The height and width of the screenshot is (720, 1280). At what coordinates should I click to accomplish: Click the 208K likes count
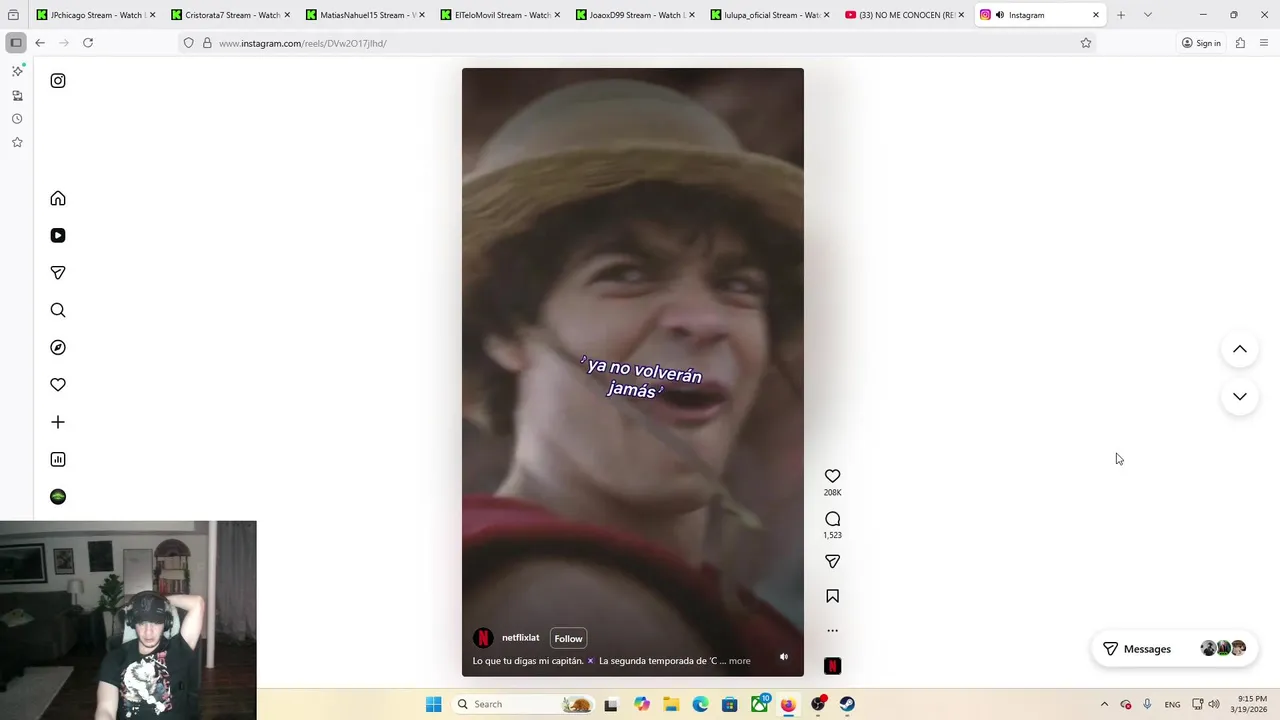(832, 493)
